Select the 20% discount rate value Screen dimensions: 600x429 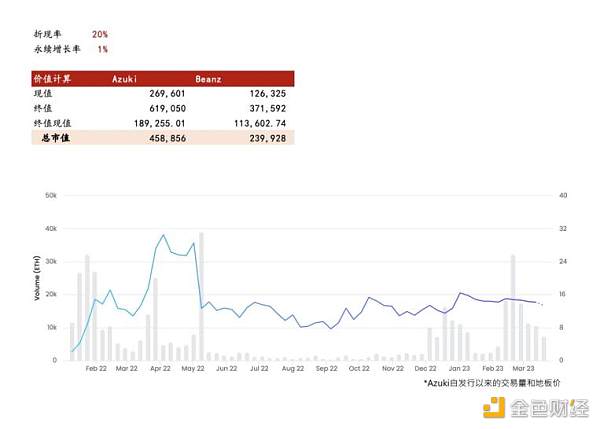[x=100, y=32]
